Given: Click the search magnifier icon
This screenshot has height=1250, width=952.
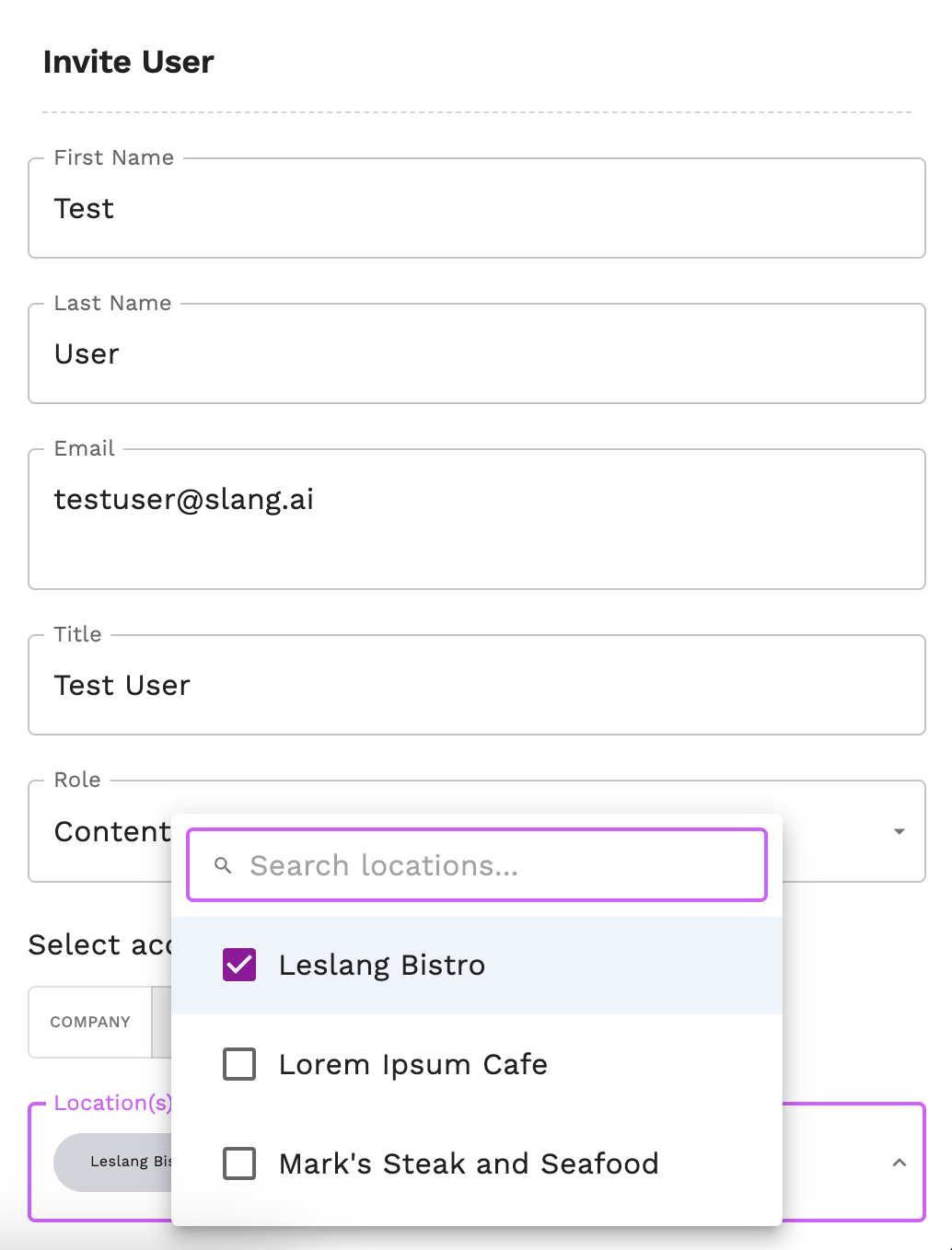Looking at the screenshot, I should (223, 865).
